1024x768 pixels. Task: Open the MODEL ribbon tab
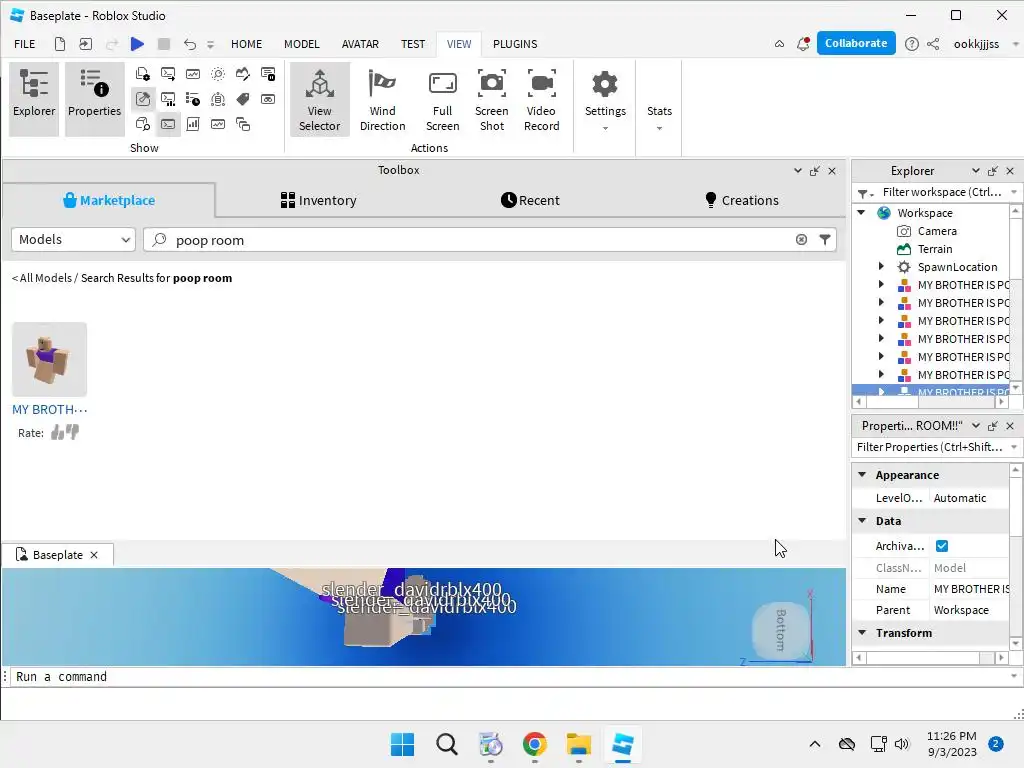point(302,44)
